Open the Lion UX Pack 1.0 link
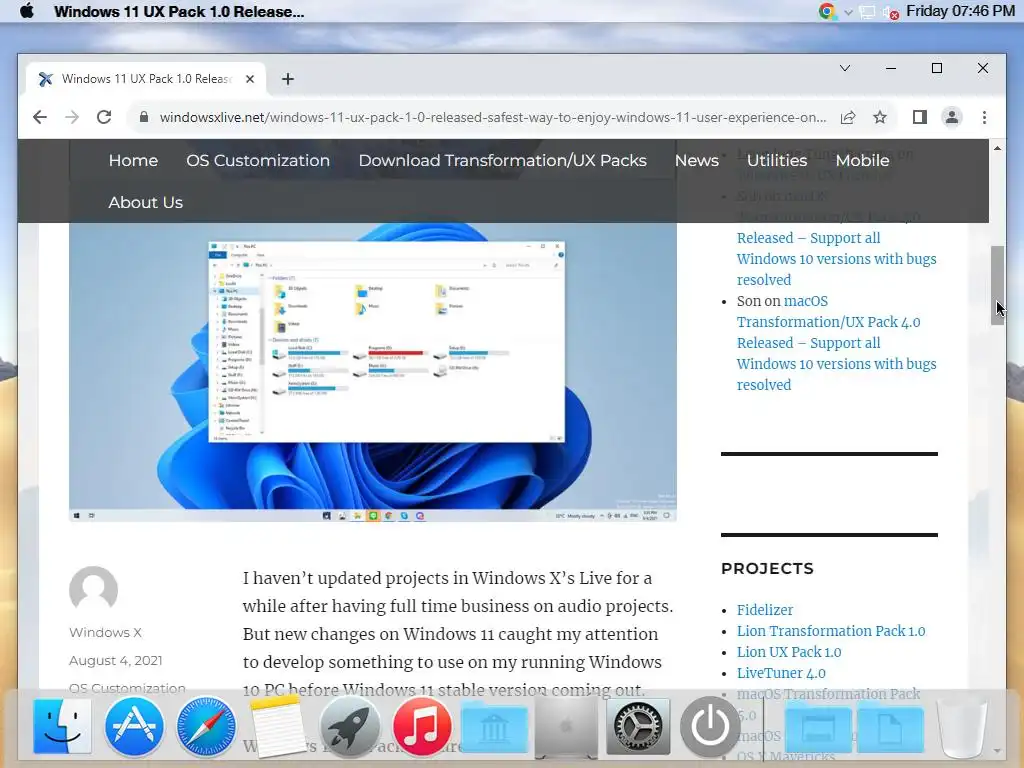The width and height of the screenshot is (1024, 768). [789, 652]
